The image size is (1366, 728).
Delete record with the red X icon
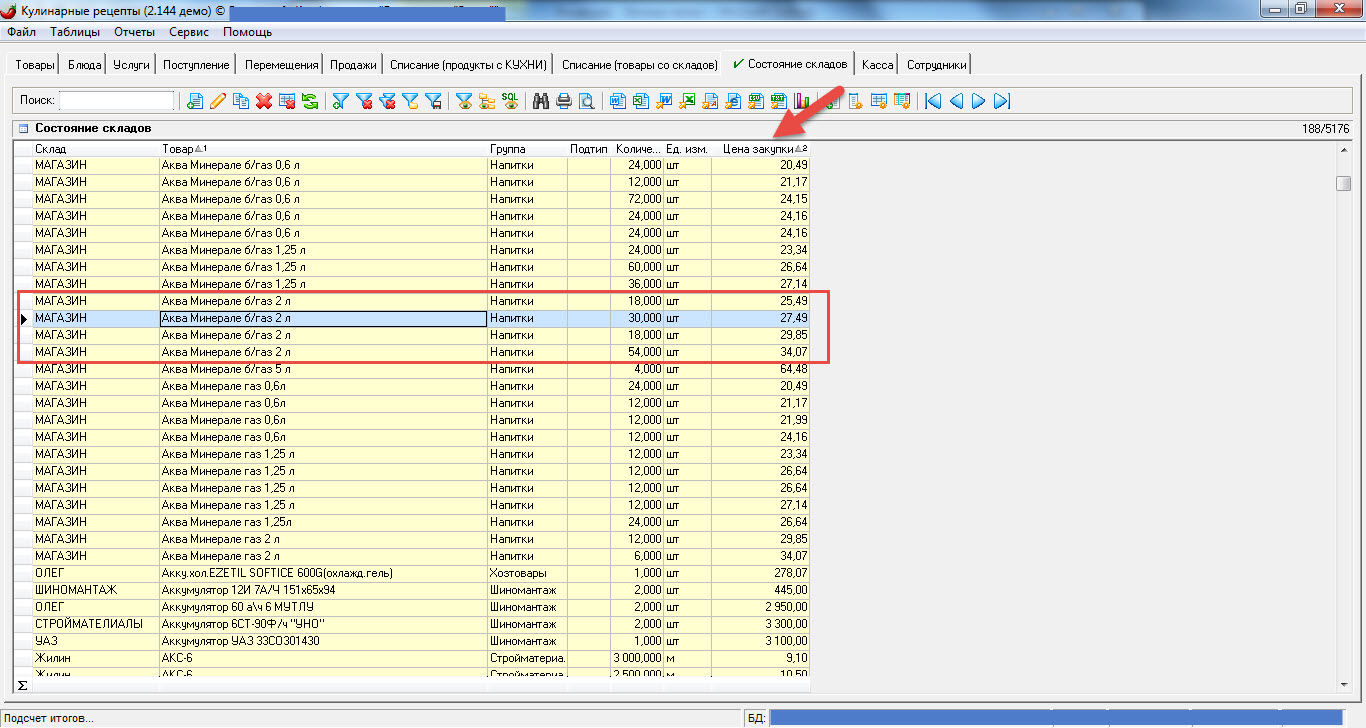[x=264, y=101]
